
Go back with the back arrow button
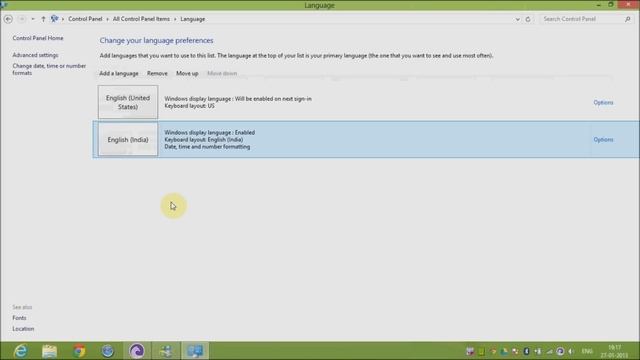[x=8, y=19]
